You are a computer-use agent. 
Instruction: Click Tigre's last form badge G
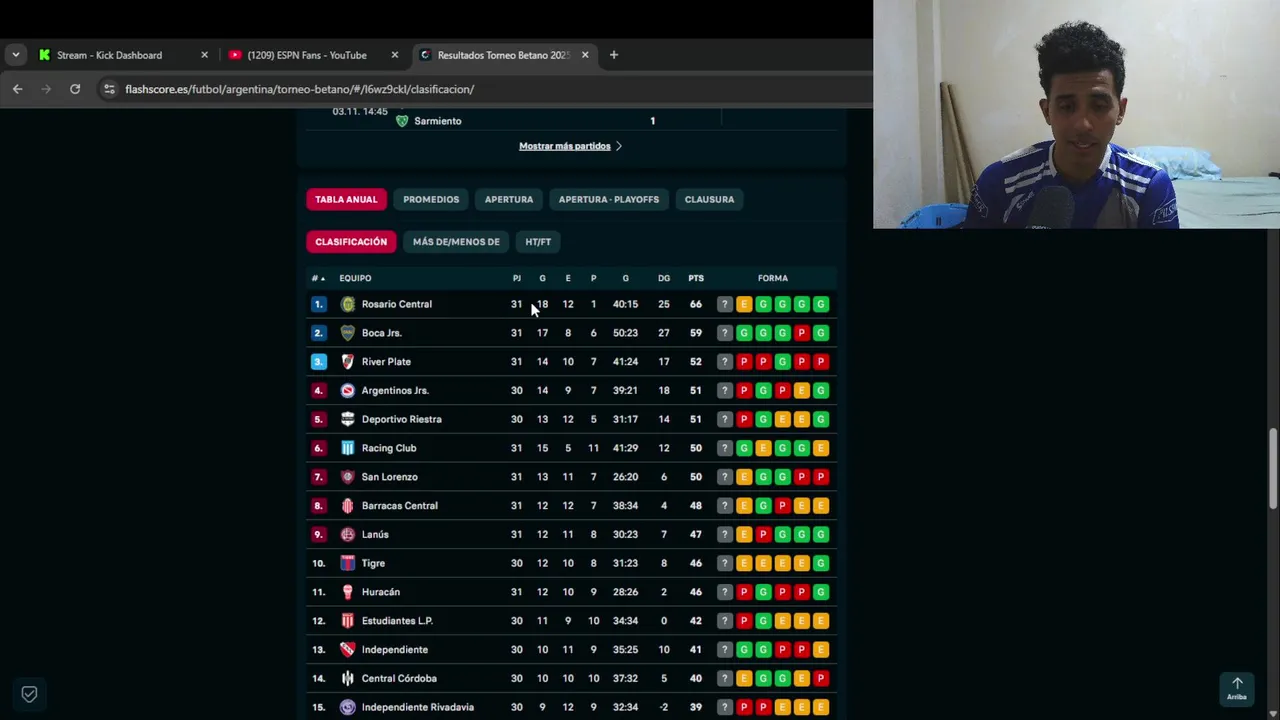click(x=821, y=563)
